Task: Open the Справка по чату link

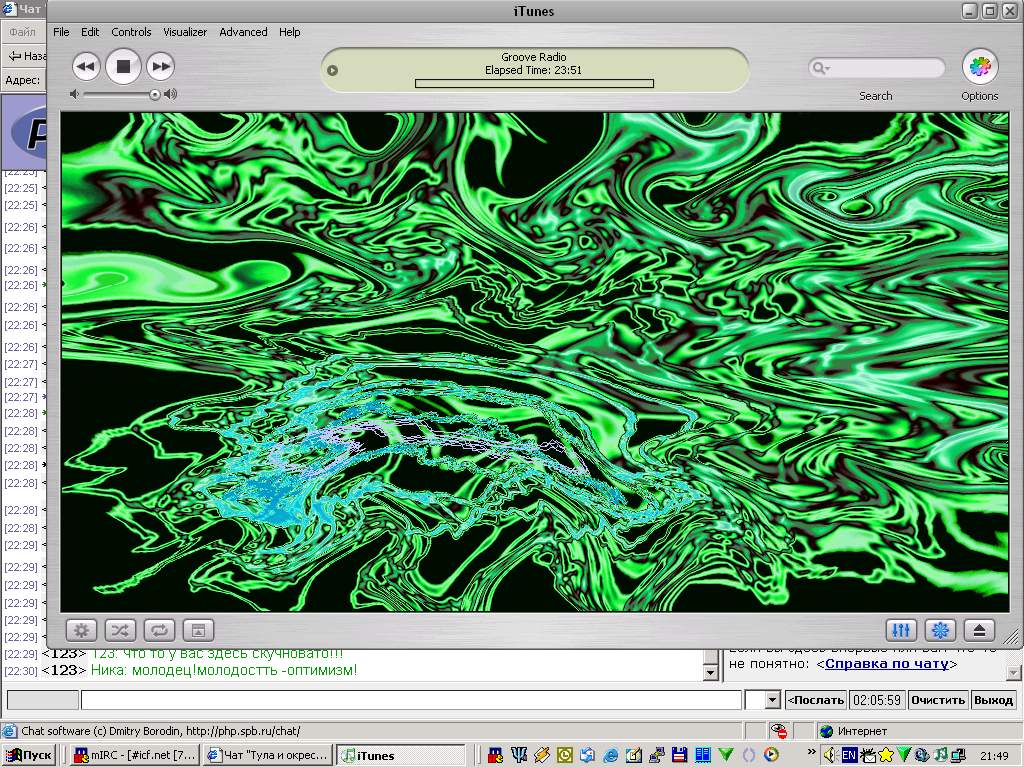Action: point(887,664)
